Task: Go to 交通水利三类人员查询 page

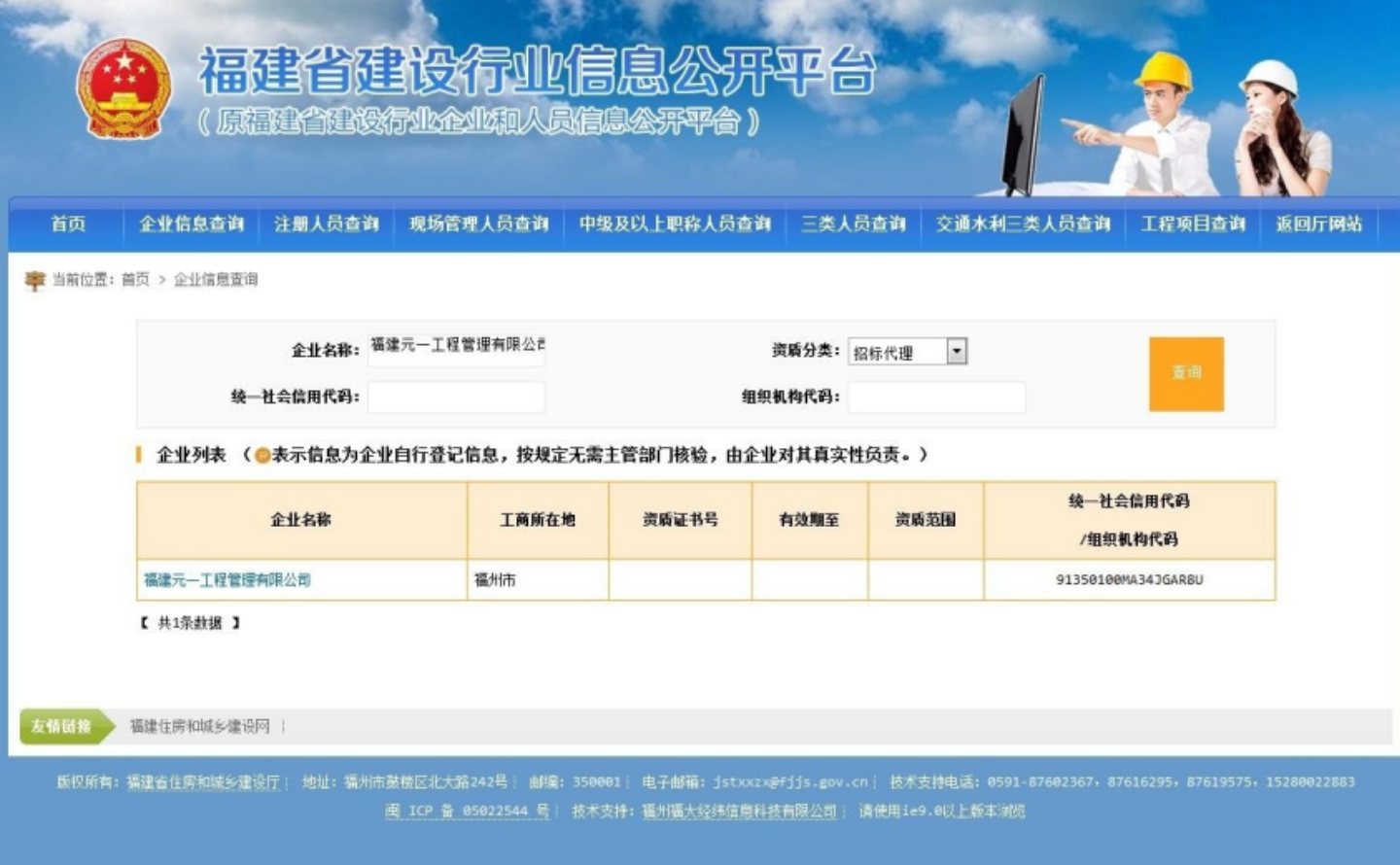Action: click(1023, 224)
